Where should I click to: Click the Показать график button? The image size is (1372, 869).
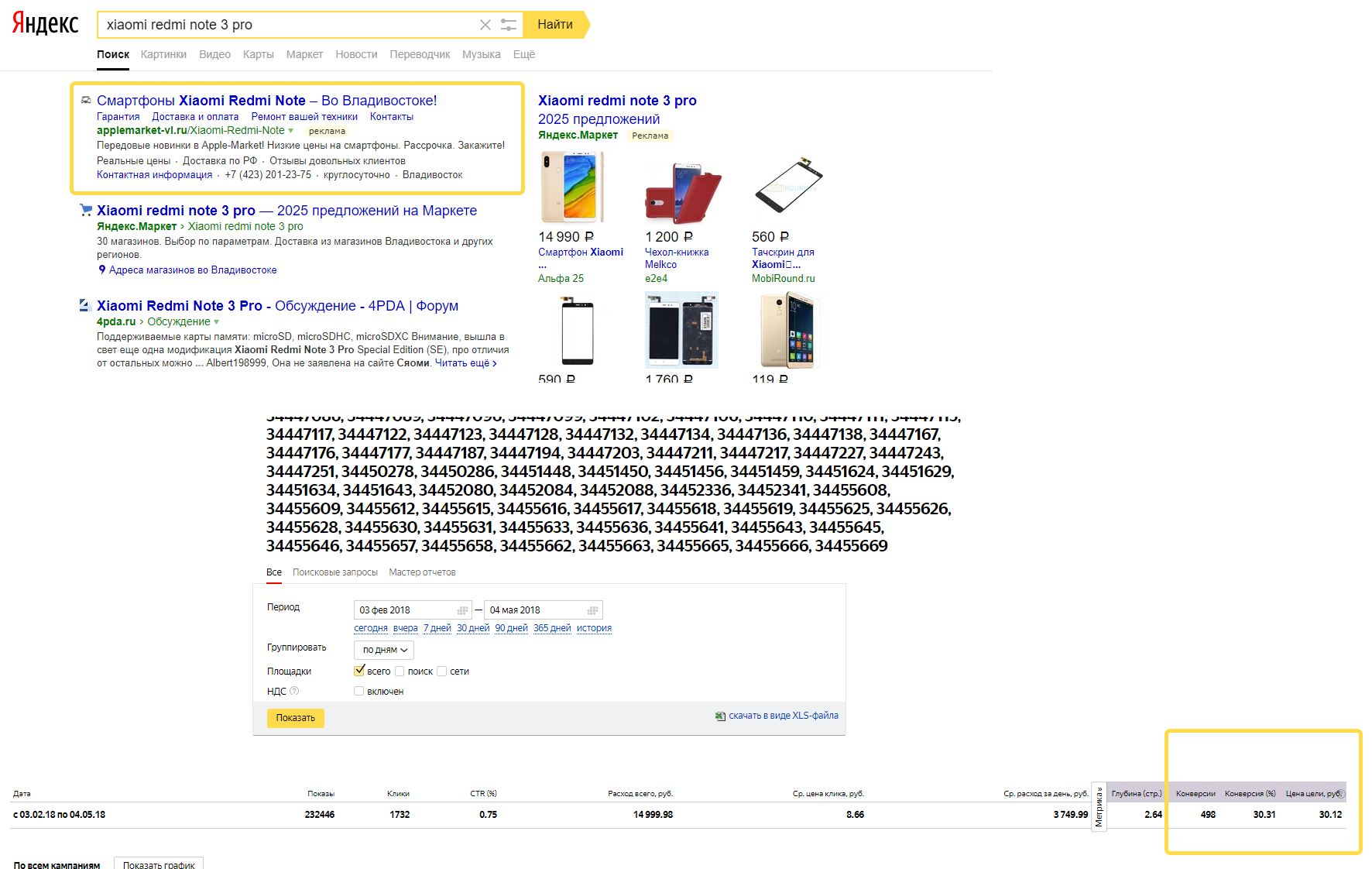pyautogui.click(x=159, y=864)
